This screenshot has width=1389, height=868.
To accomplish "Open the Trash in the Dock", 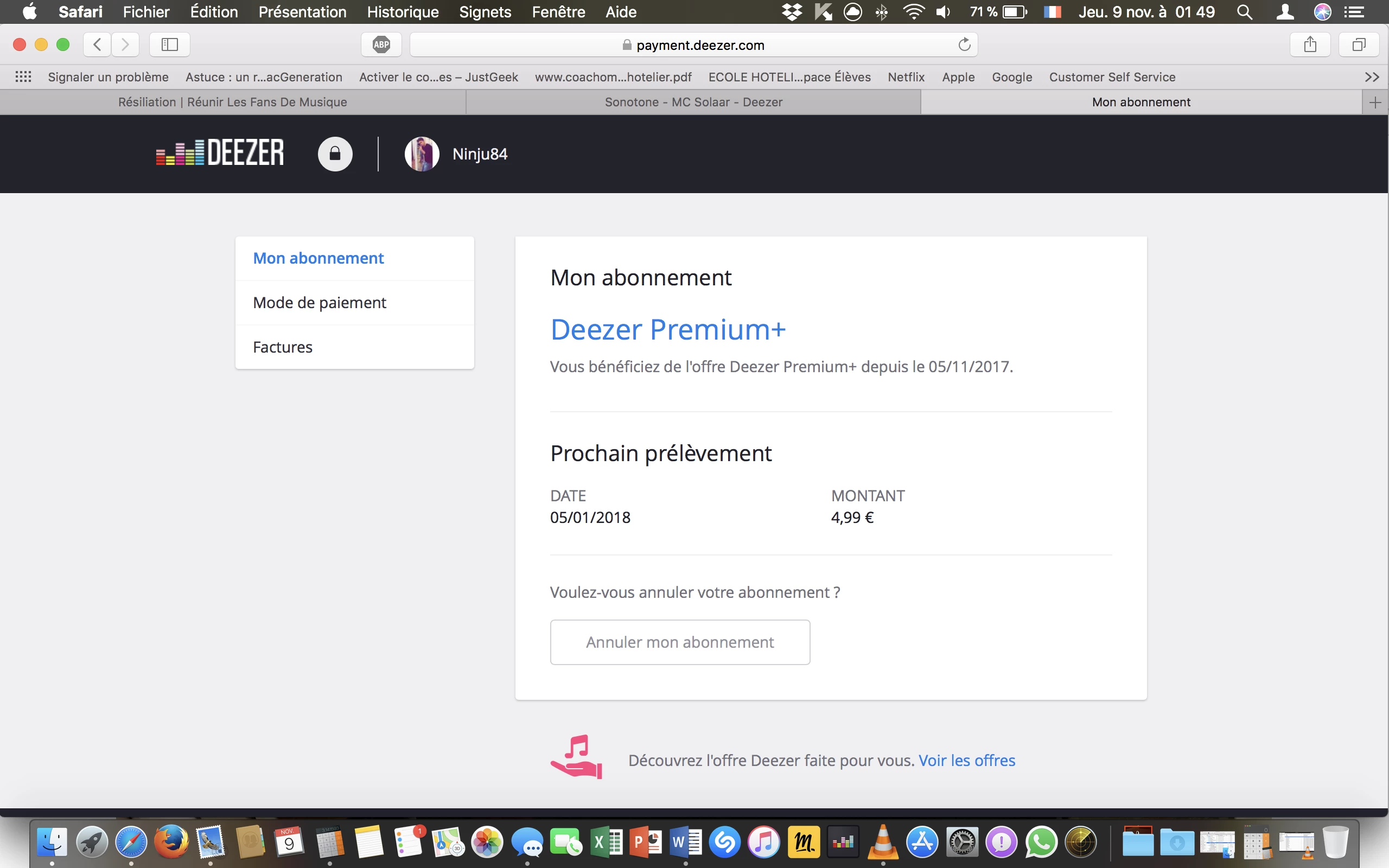I will click(1336, 841).
